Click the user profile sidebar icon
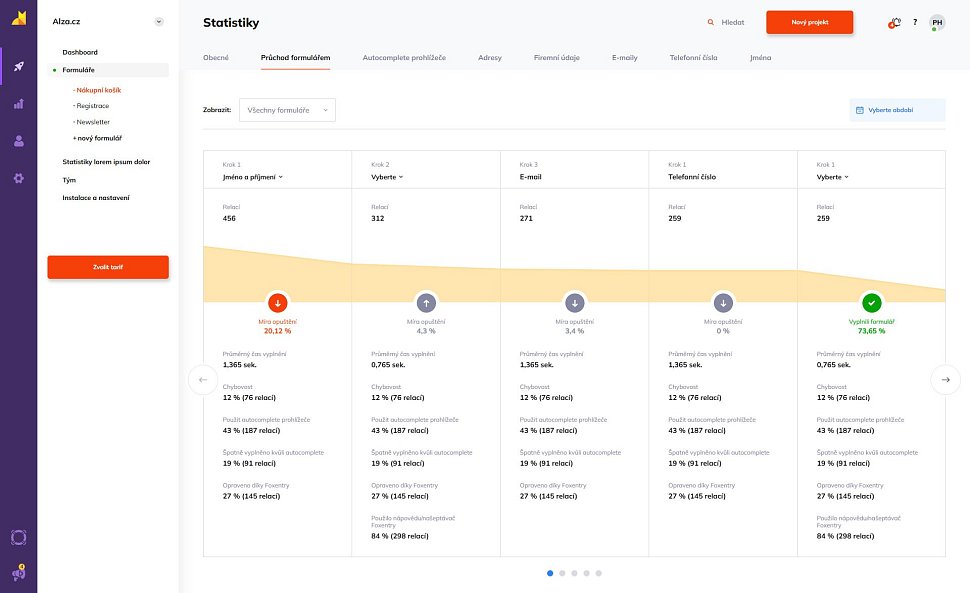 click(18, 141)
